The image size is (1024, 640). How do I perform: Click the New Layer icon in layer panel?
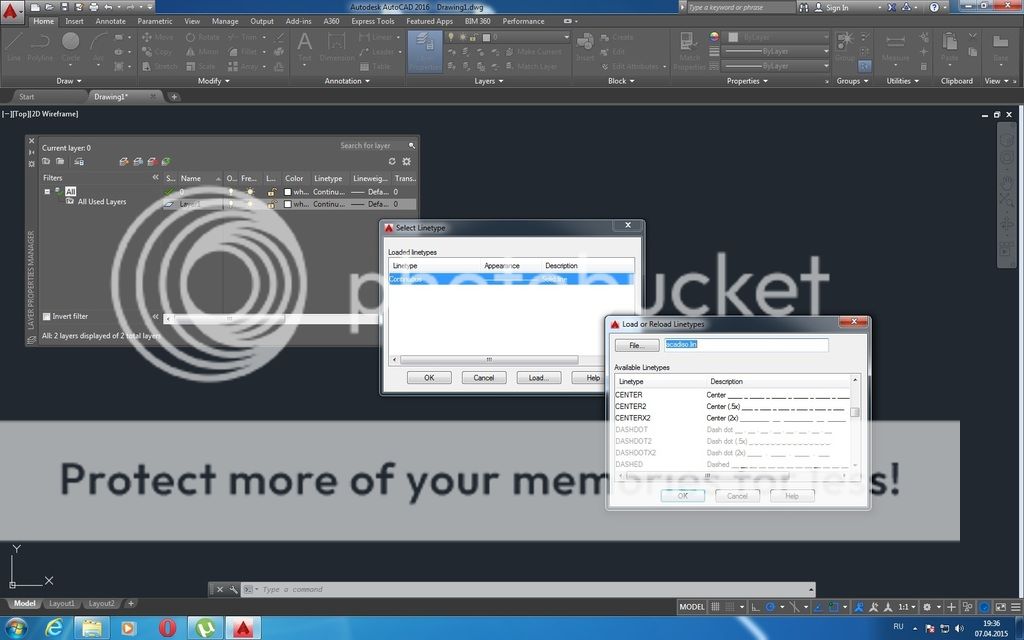coord(123,161)
